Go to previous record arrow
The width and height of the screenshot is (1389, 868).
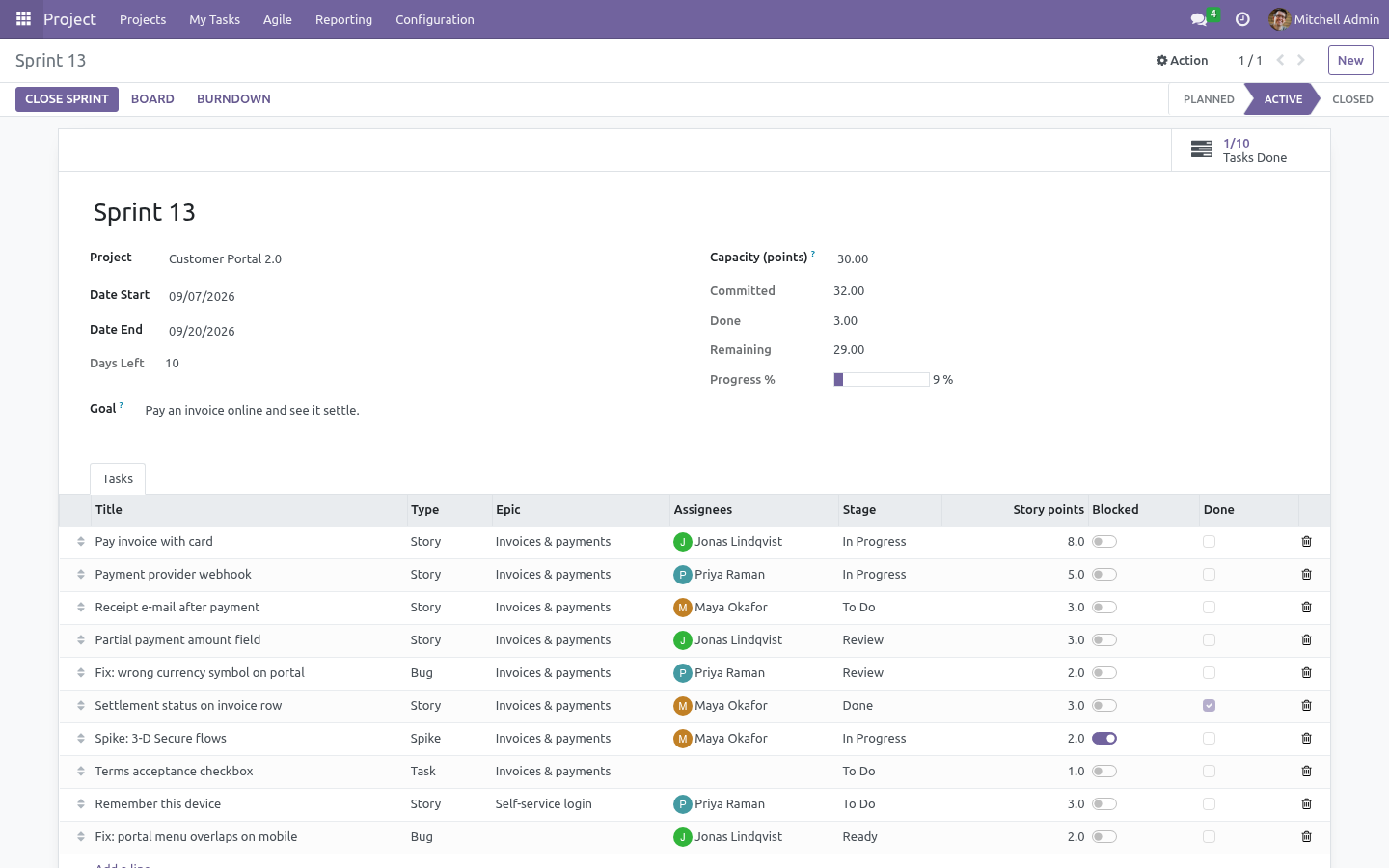pyautogui.click(x=1280, y=60)
